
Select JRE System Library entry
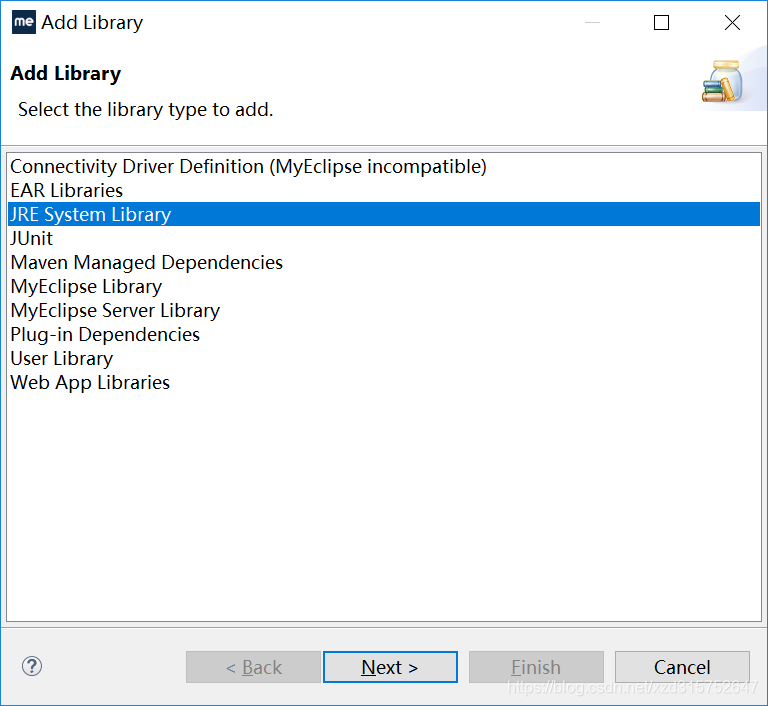click(x=384, y=215)
